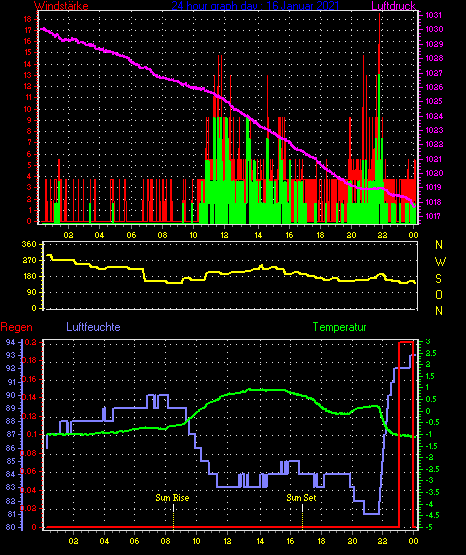
Task: Click compass letter "O"
Action: coord(439,295)
